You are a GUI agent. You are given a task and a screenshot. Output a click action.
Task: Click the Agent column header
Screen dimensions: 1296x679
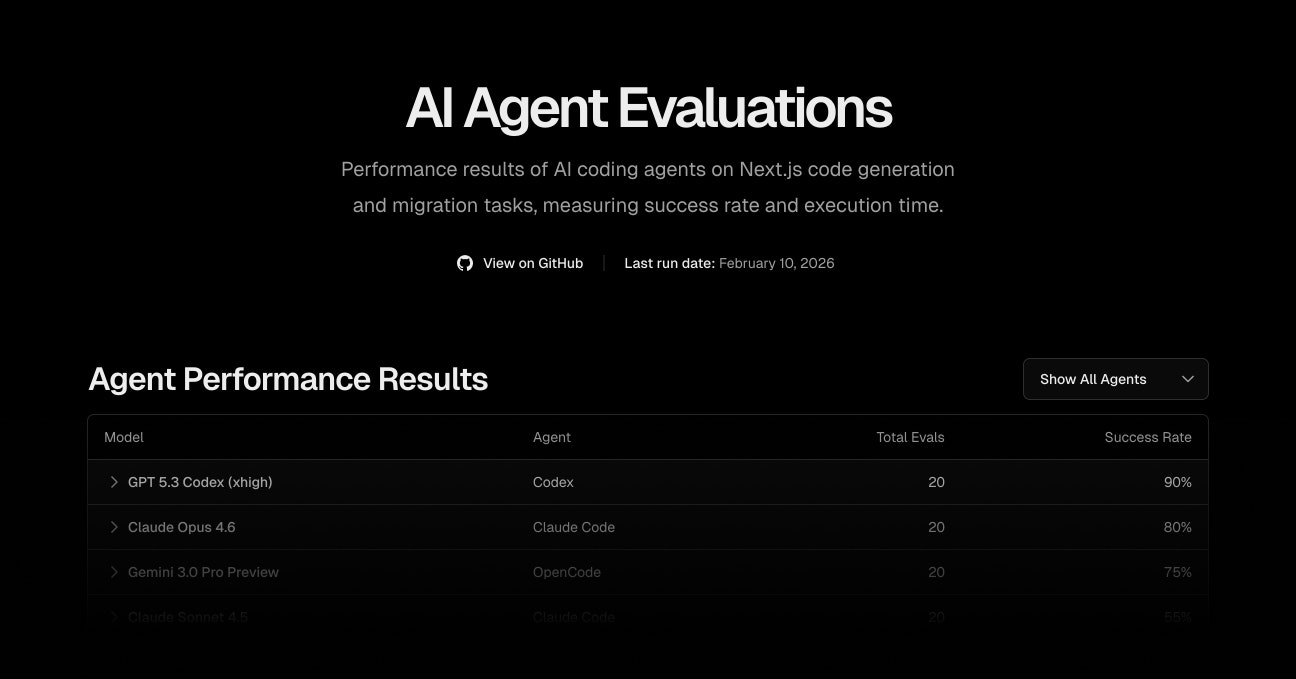(552, 437)
